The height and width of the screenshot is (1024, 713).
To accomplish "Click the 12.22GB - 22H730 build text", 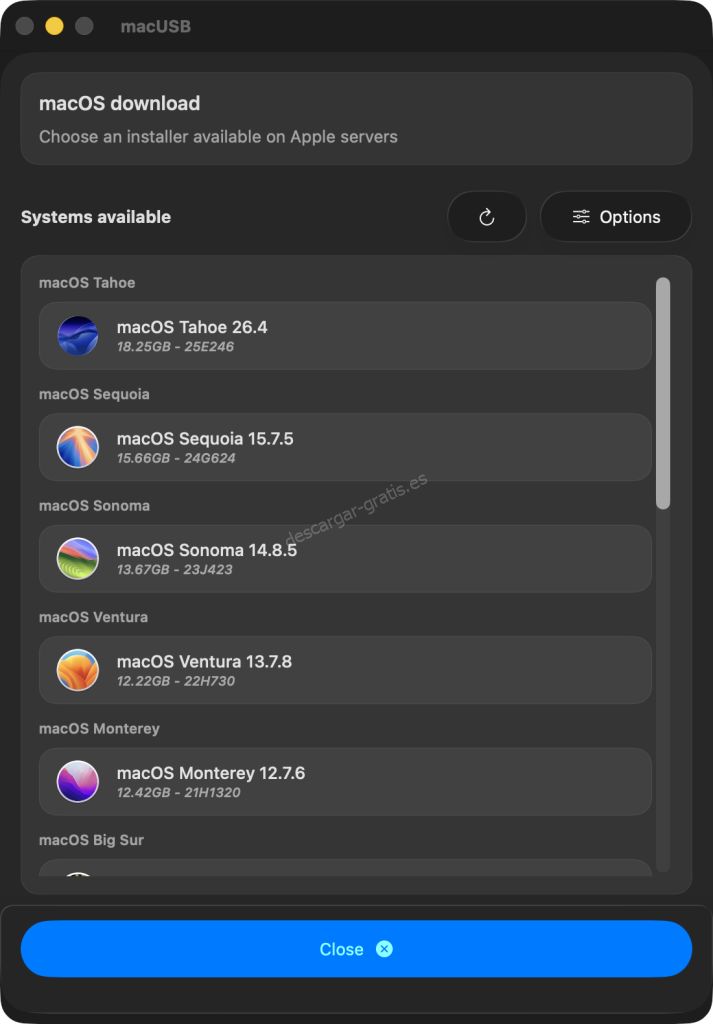I will (x=176, y=682).
